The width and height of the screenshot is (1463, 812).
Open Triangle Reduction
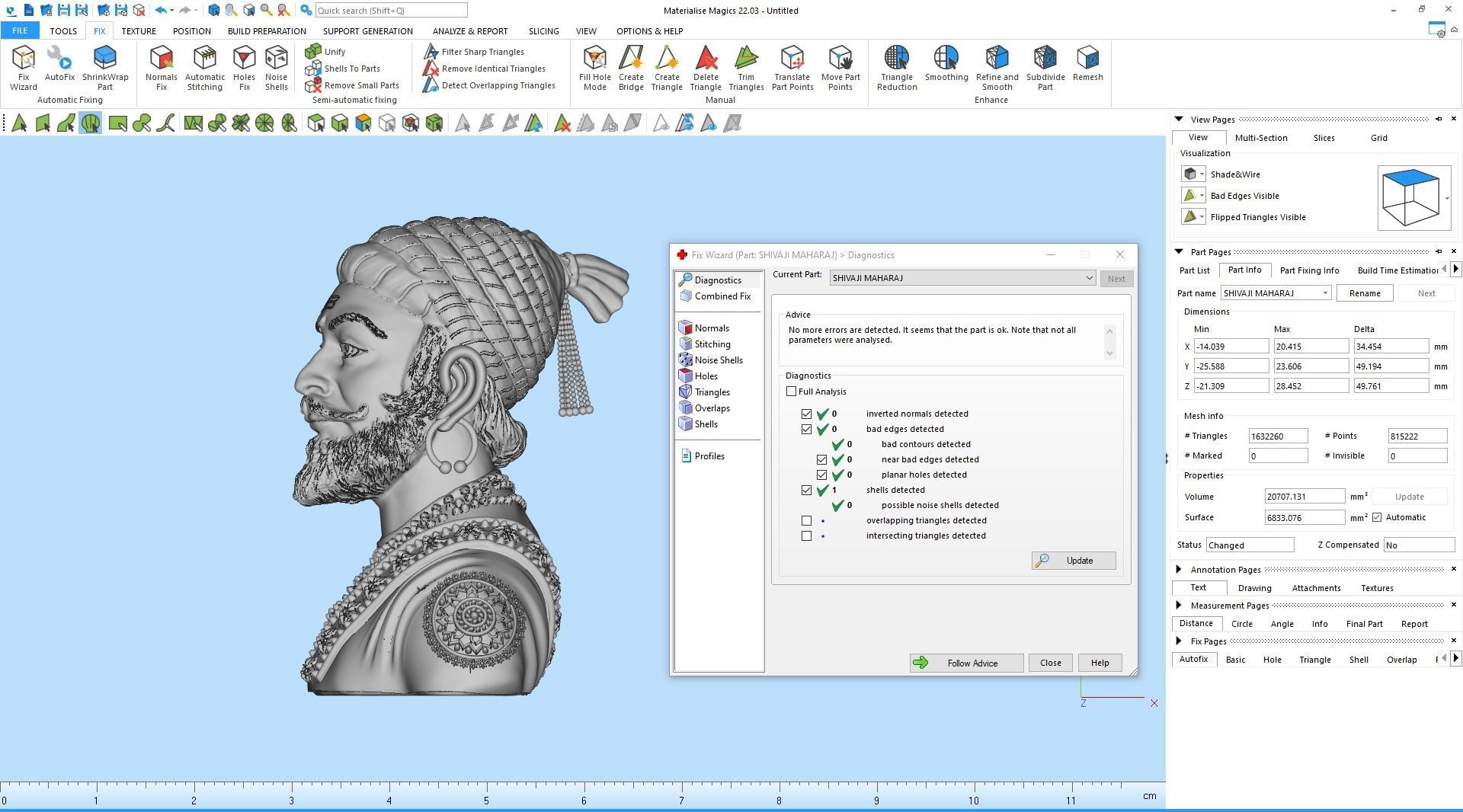tap(897, 67)
